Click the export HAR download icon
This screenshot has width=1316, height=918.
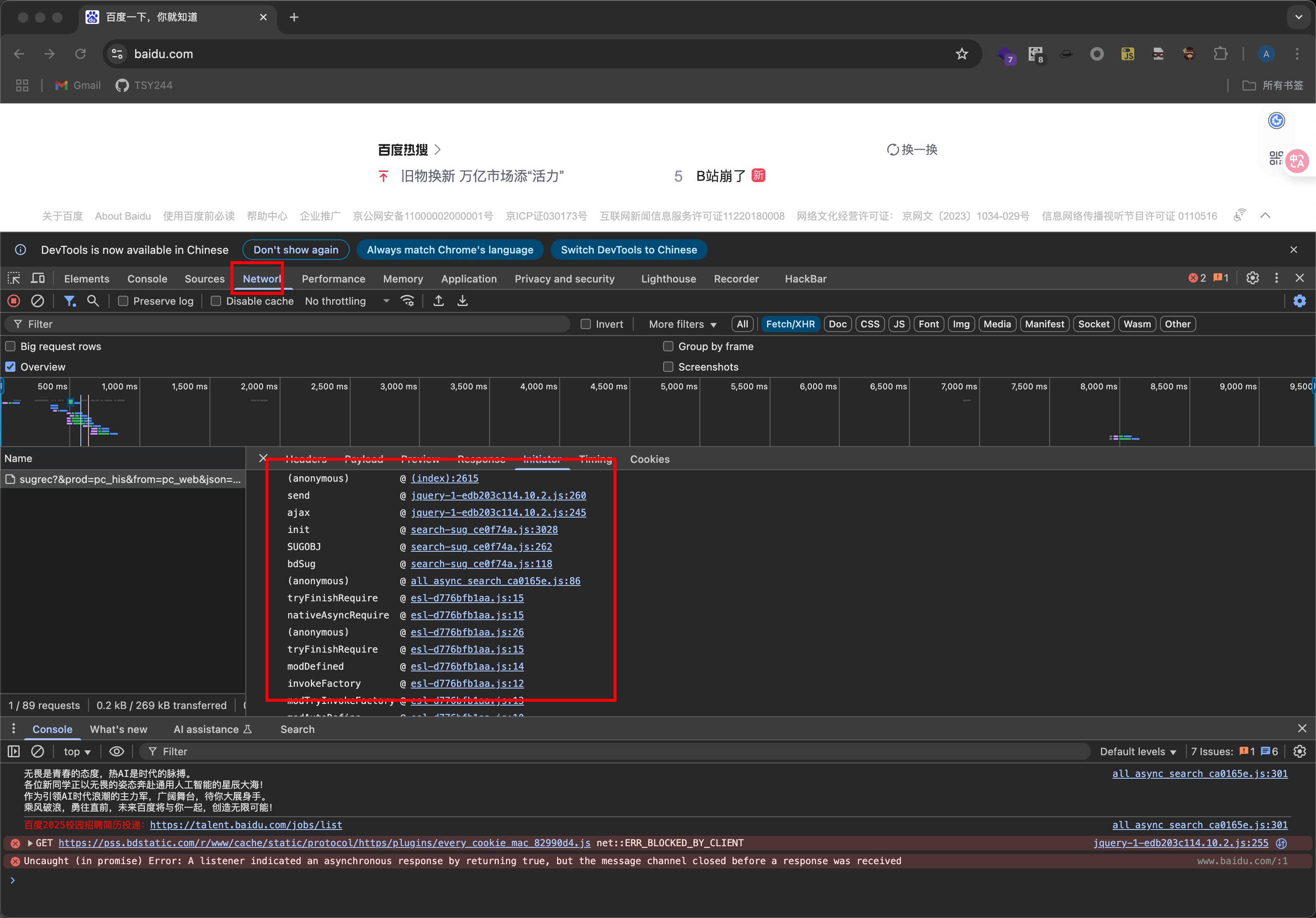click(463, 301)
